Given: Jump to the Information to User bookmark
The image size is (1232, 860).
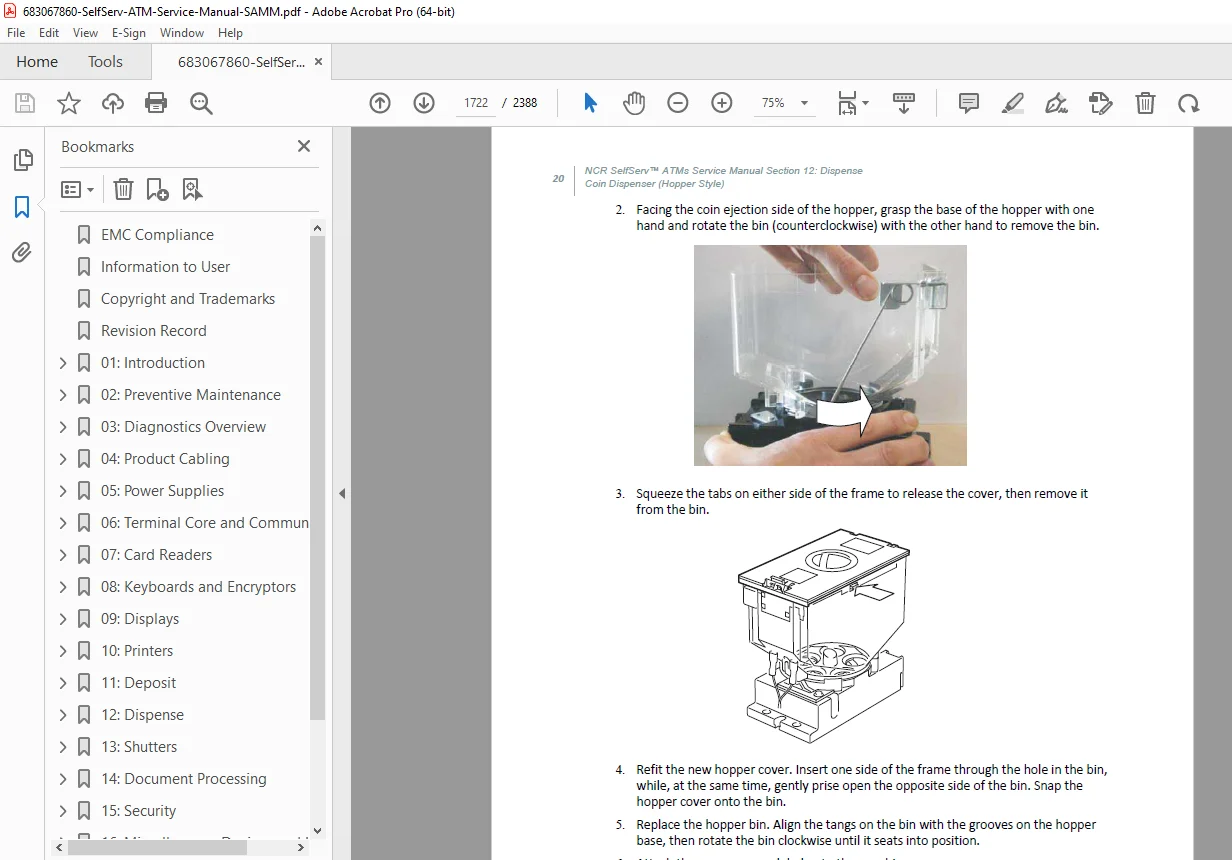Looking at the screenshot, I should click(x=165, y=267).
